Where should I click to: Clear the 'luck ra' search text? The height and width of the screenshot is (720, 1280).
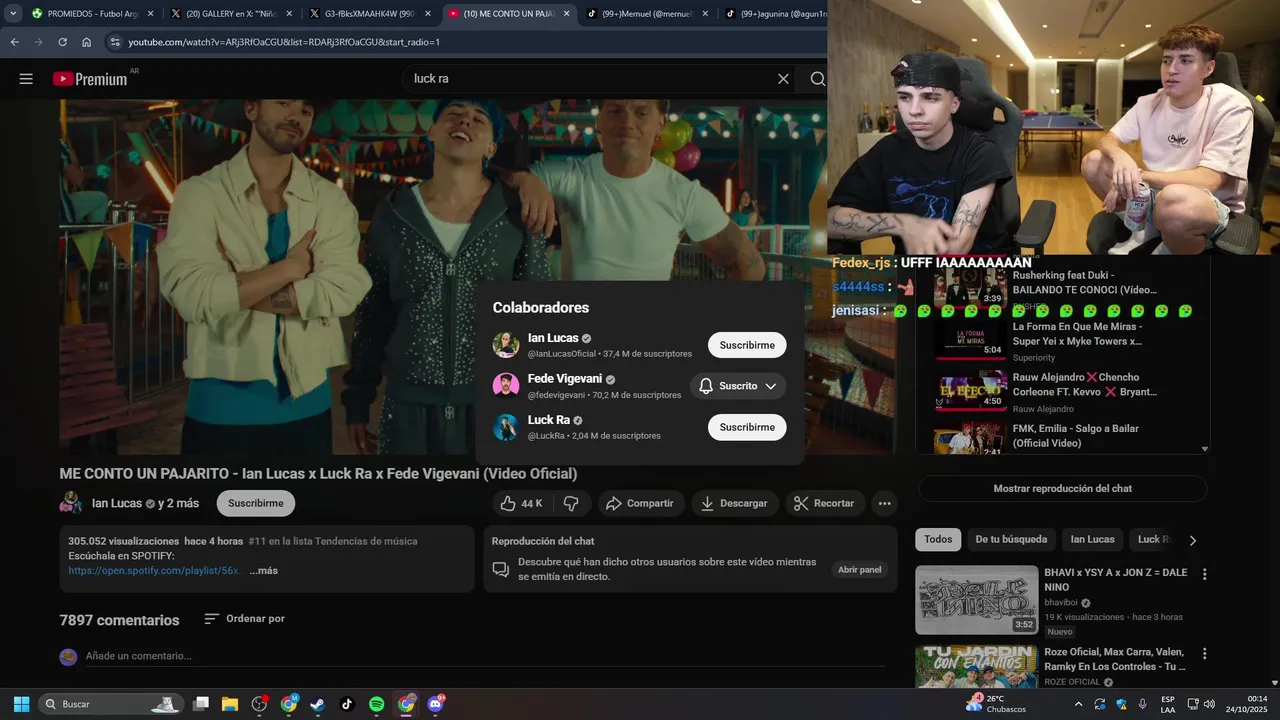pos(783,79)
